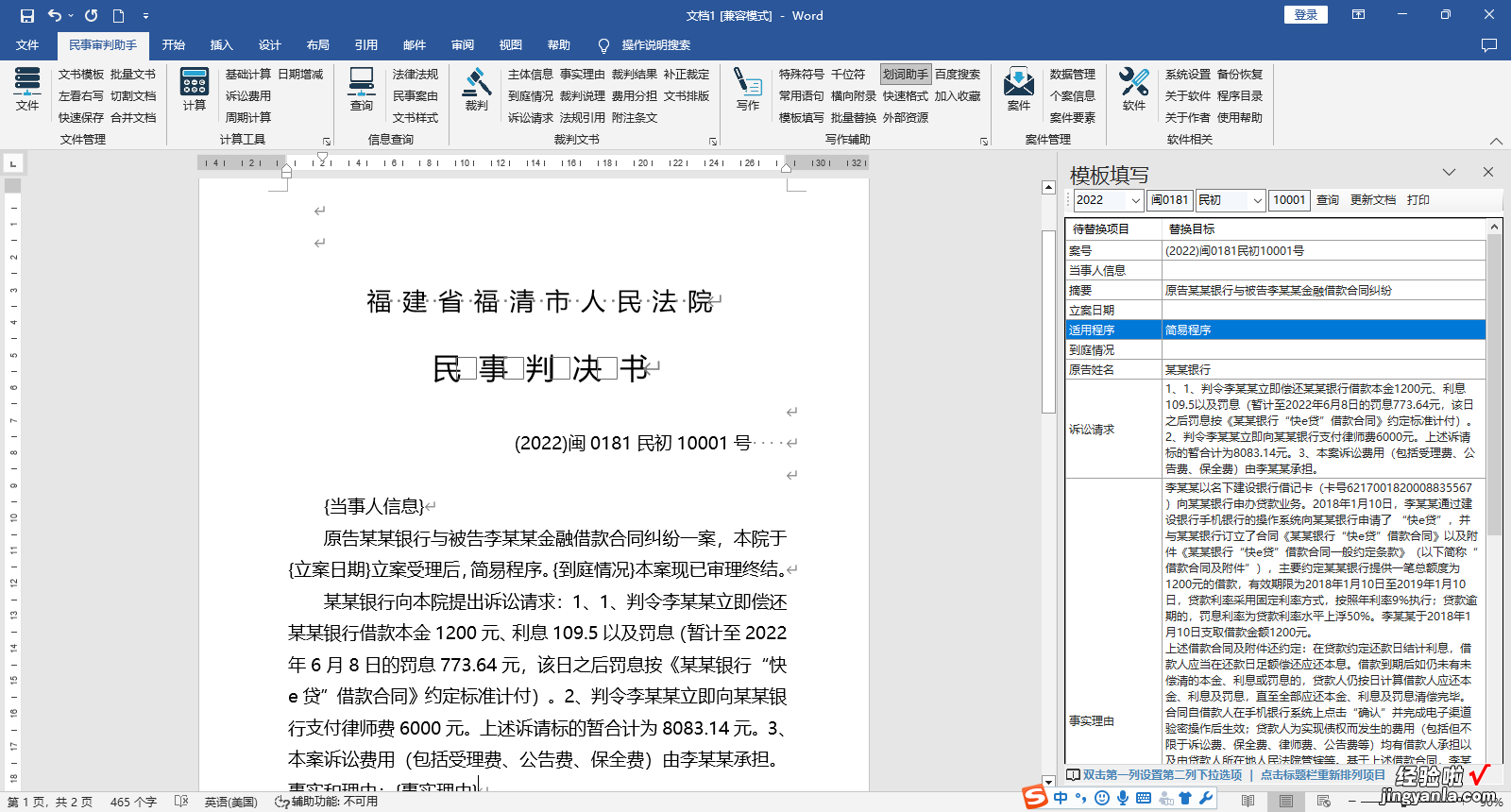
Task: Open the year 2022 dropdown
Action: (1135, 200)
